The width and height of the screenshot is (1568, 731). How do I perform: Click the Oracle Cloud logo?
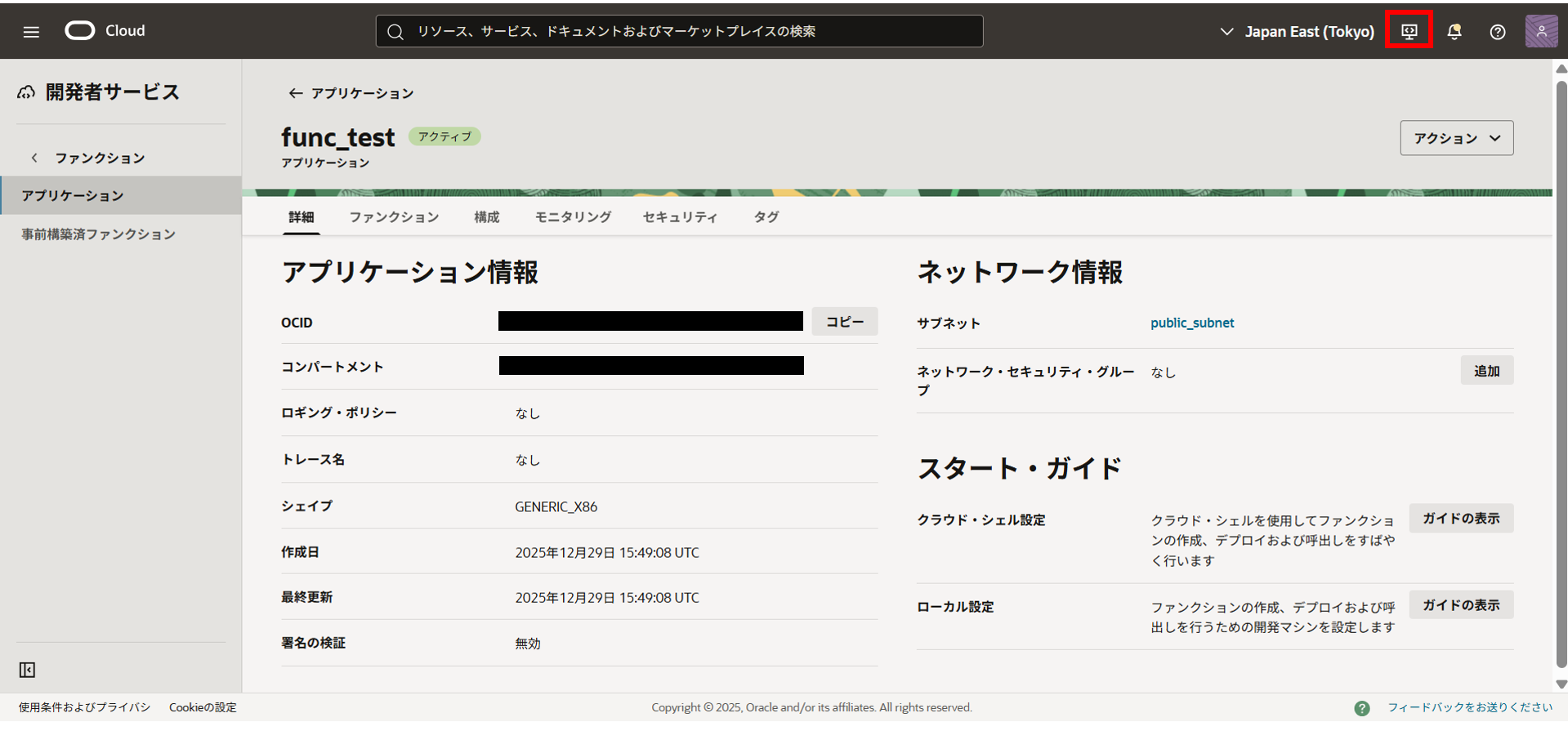point(105,31)
